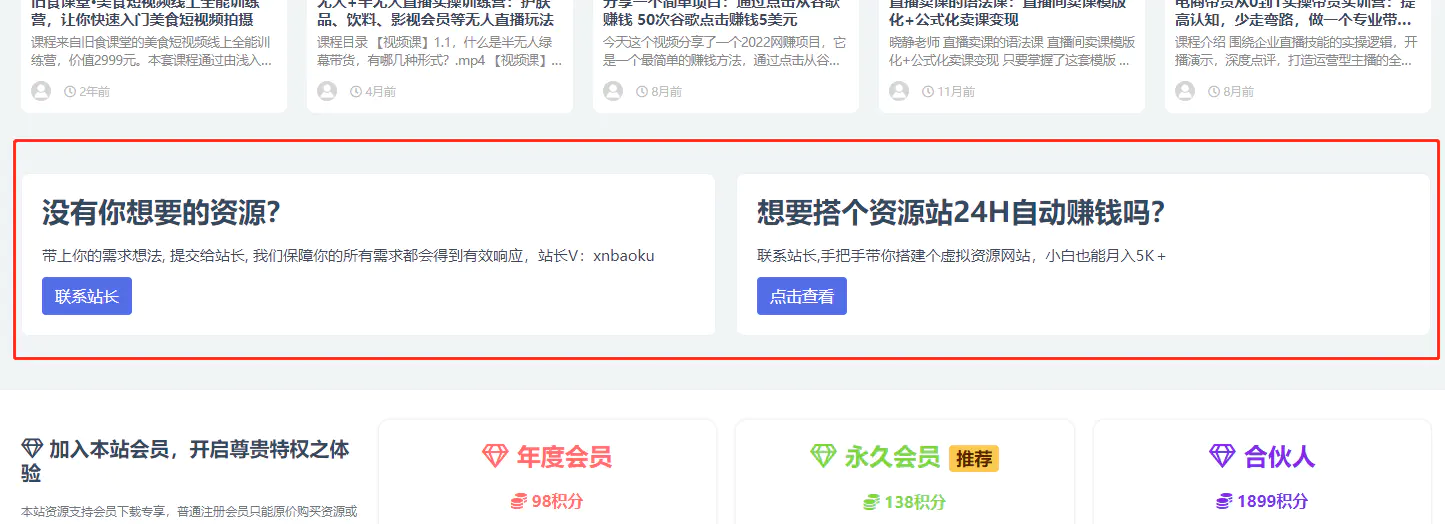Click author avatar on the 4月前 card
Image resolution: width=1445 pixels, height=524 pixels.
pos(327,91)
